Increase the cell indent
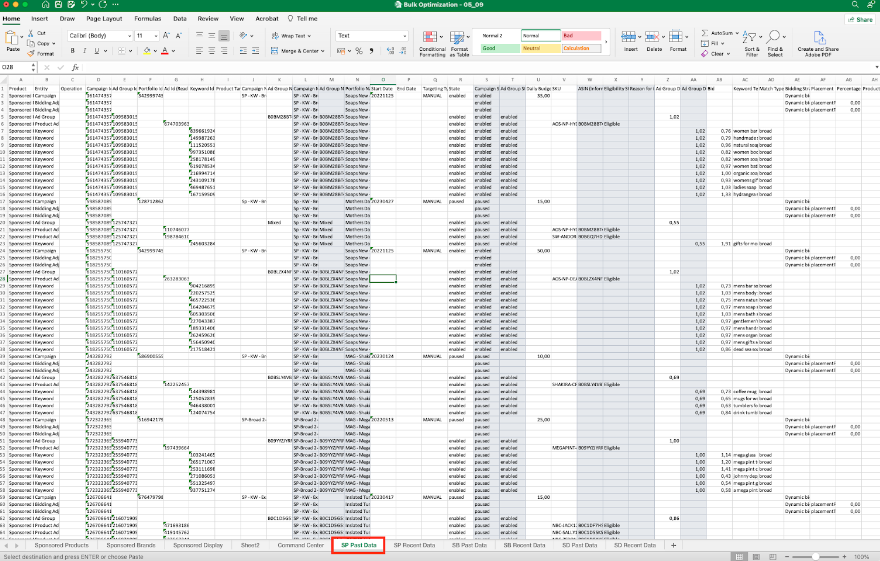 (255, 50)
